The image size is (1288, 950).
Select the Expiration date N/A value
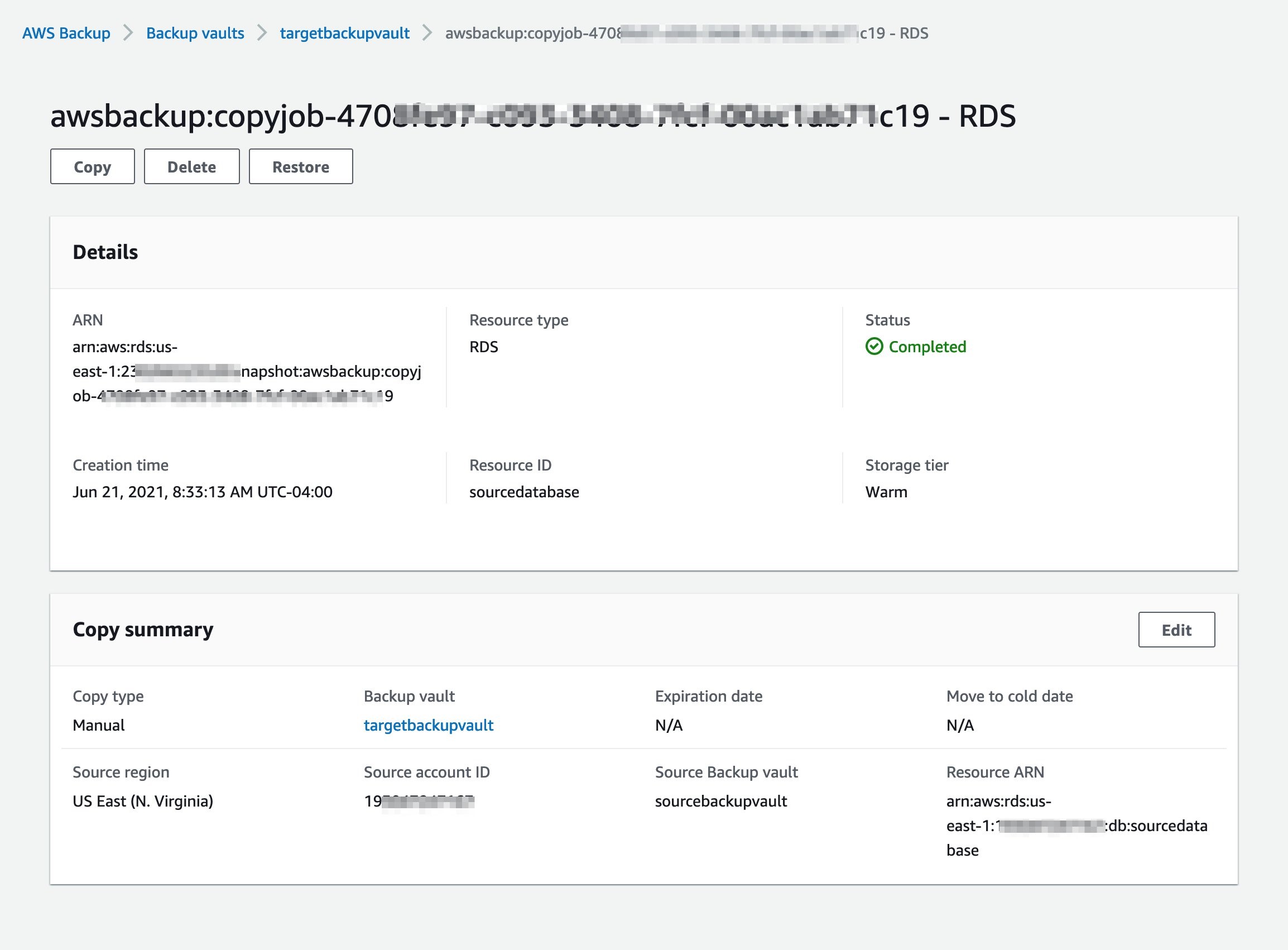[x=669, y=725]
